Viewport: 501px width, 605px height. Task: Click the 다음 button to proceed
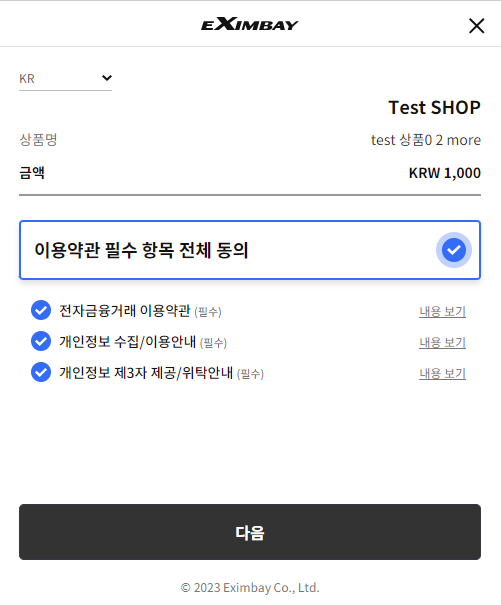(250, 532)
